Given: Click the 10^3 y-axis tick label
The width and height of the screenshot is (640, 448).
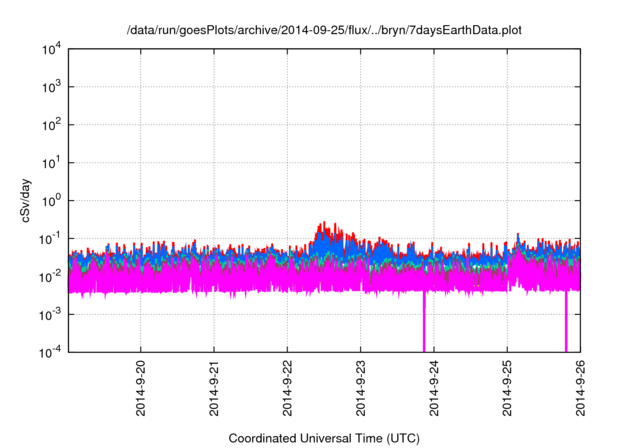Looking at the screenshot, I should click(51, 87).
